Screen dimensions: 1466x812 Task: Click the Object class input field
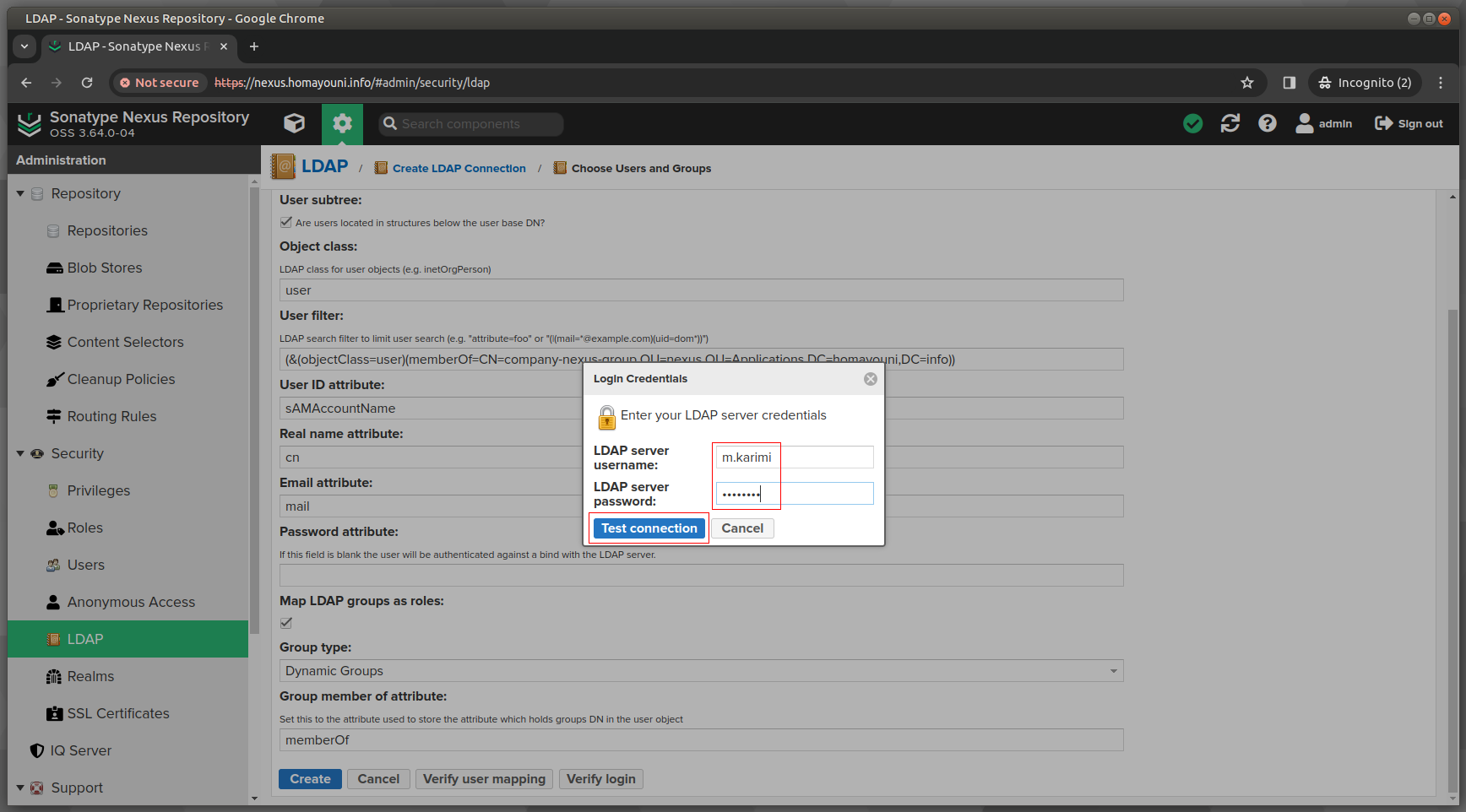701,290
